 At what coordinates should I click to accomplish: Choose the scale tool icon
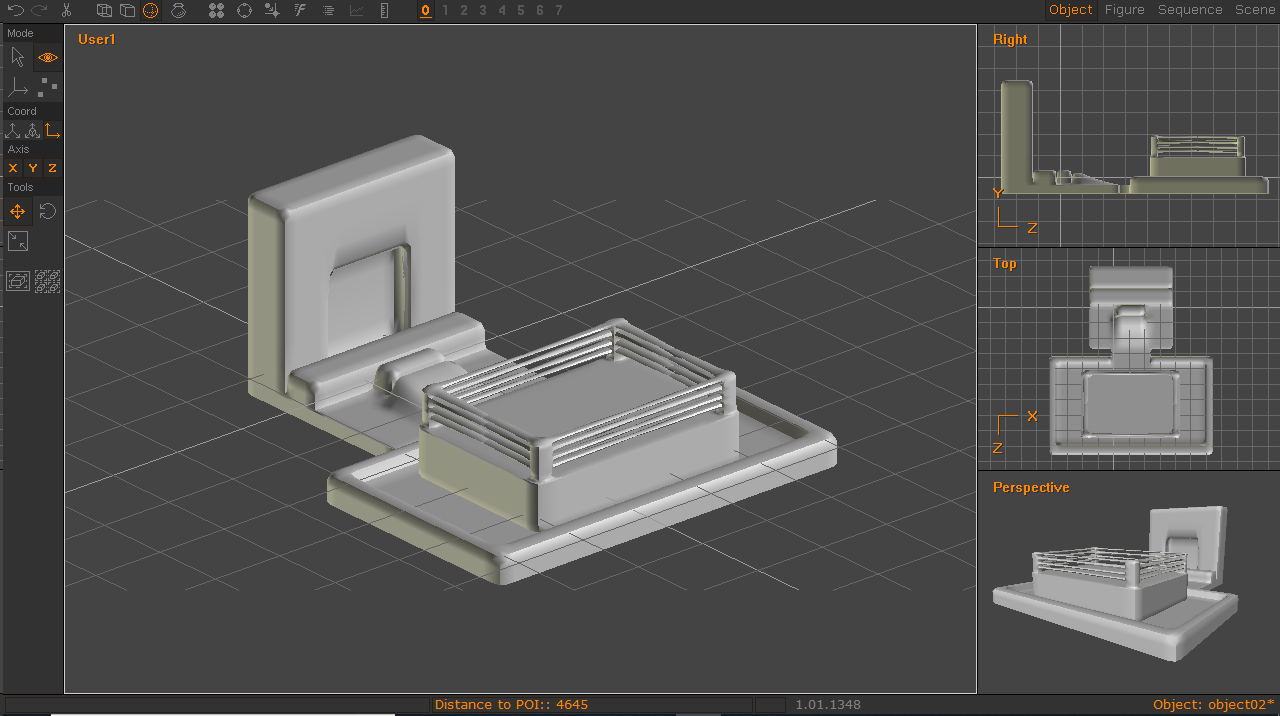pos(18,241)
